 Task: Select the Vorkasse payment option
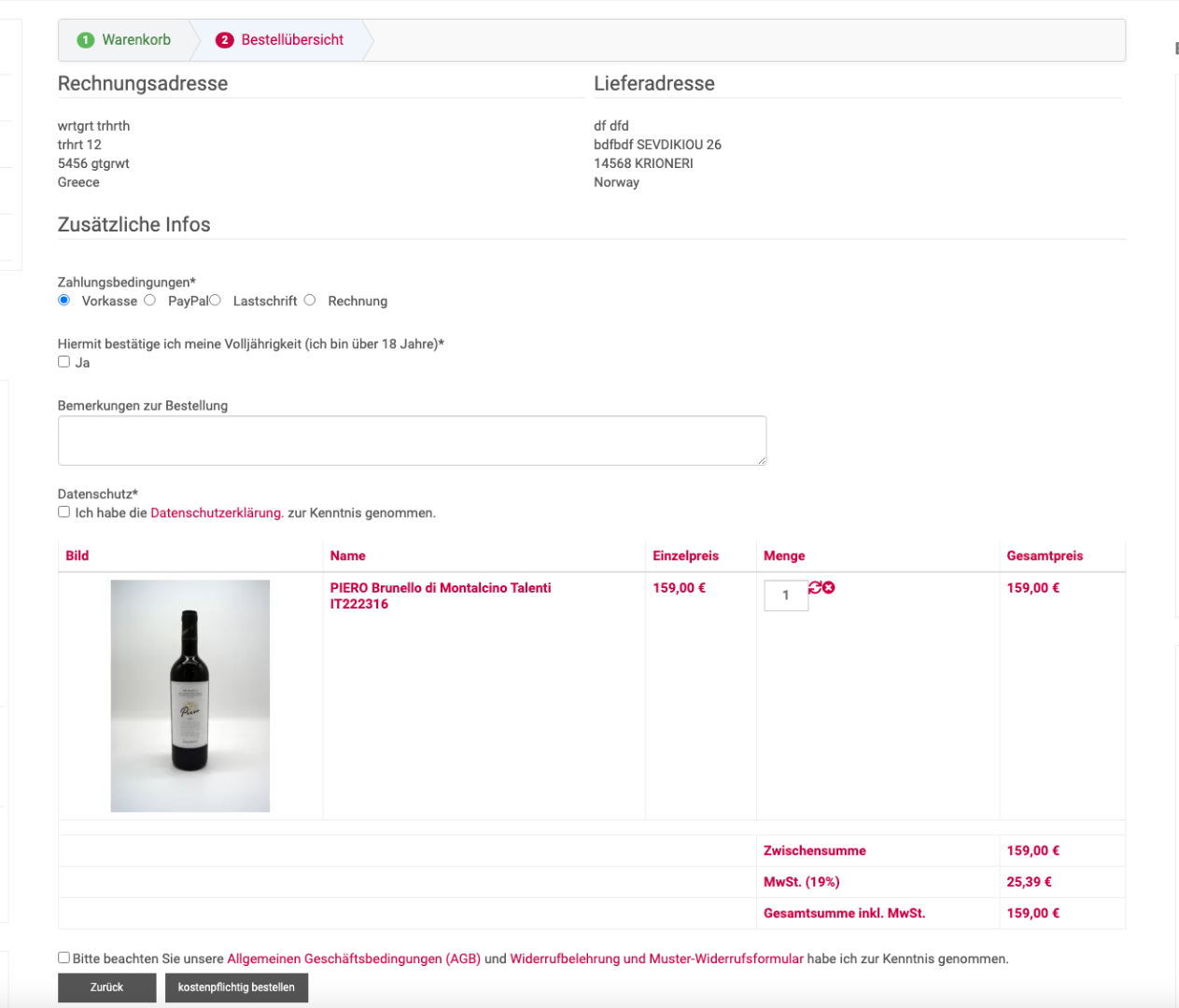64,300
